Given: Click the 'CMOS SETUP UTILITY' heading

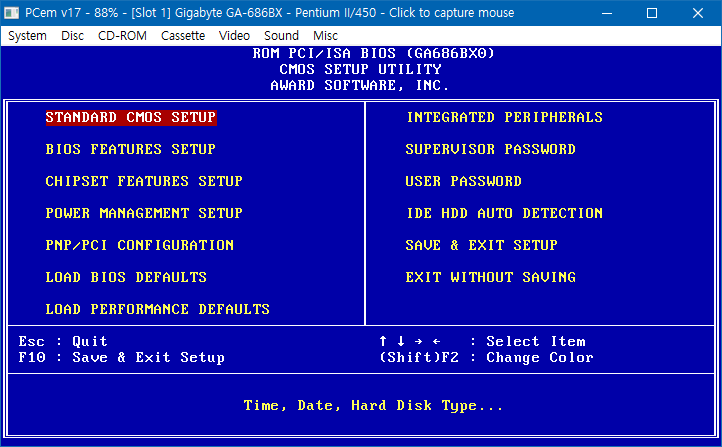Looking at the screenshot, I should (x=360, y=69).
